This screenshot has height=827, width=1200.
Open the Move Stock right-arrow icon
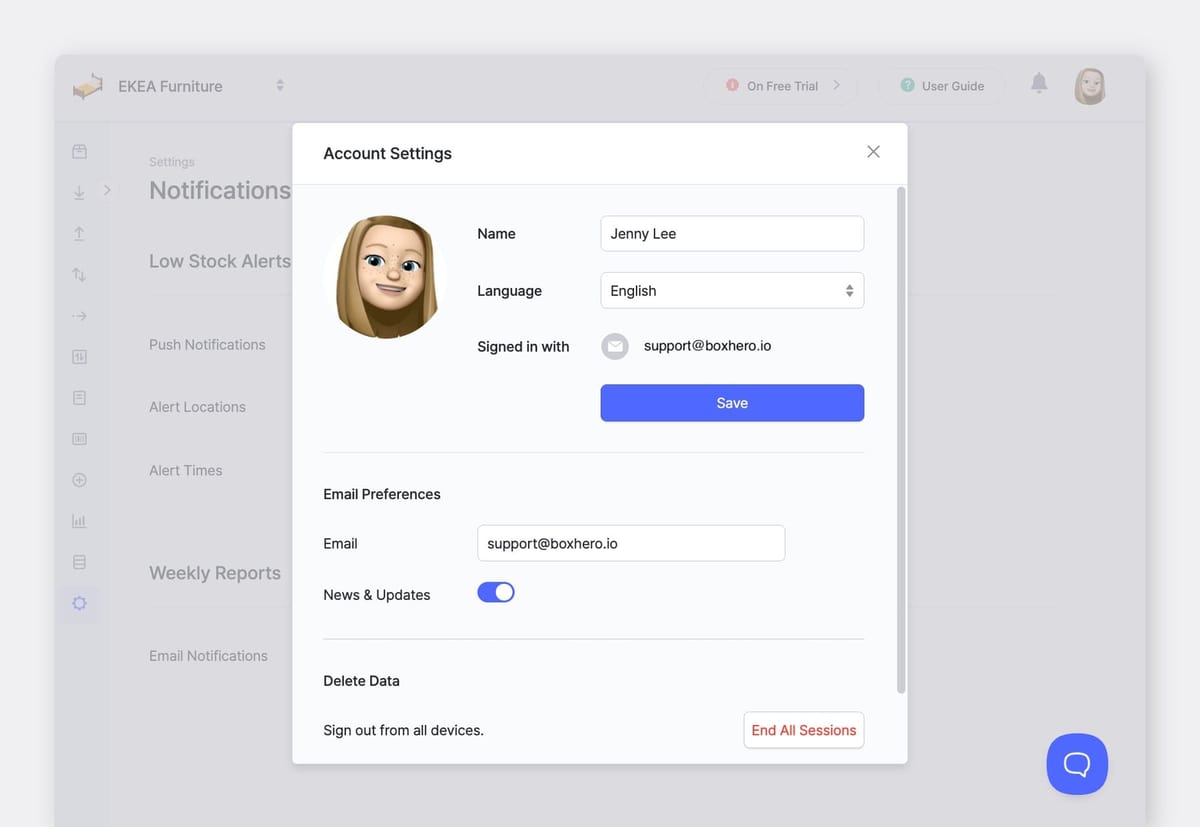(80, 316)
